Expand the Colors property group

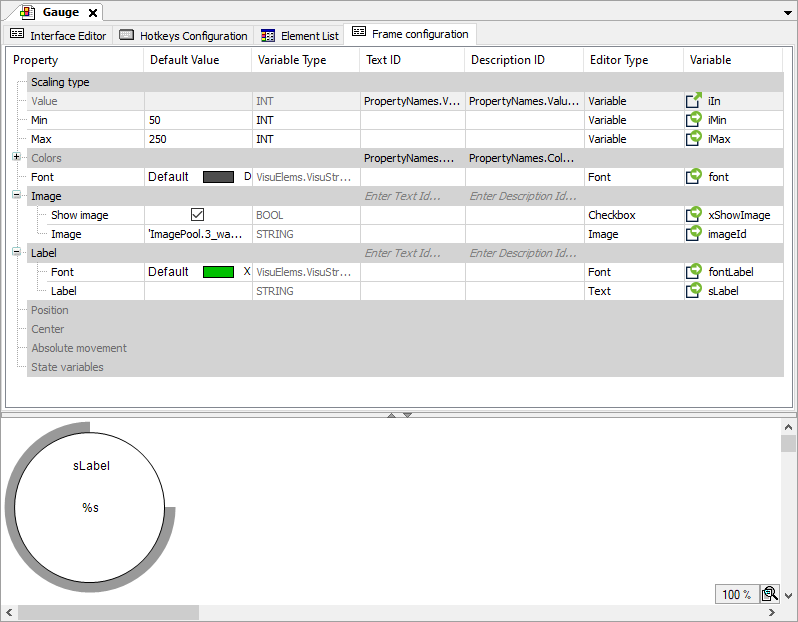coord(16,158)
